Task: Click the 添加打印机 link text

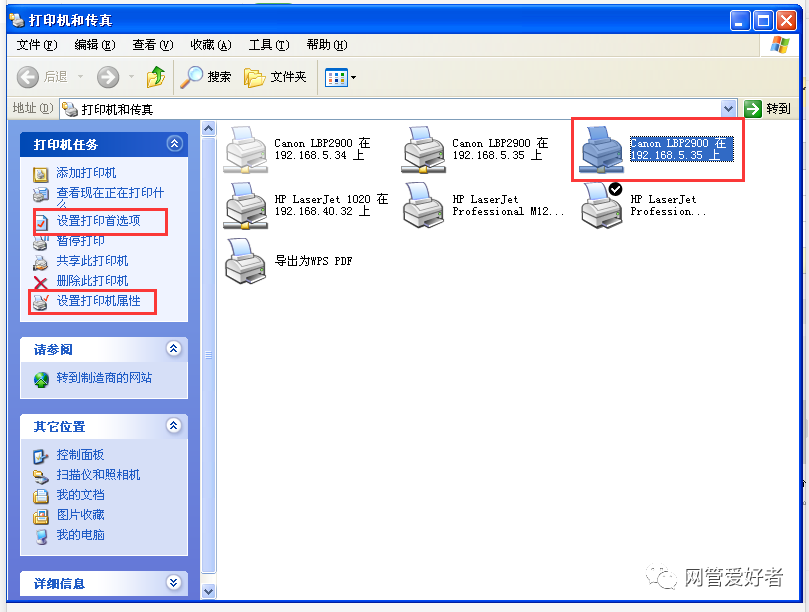Action: (86, 173)
